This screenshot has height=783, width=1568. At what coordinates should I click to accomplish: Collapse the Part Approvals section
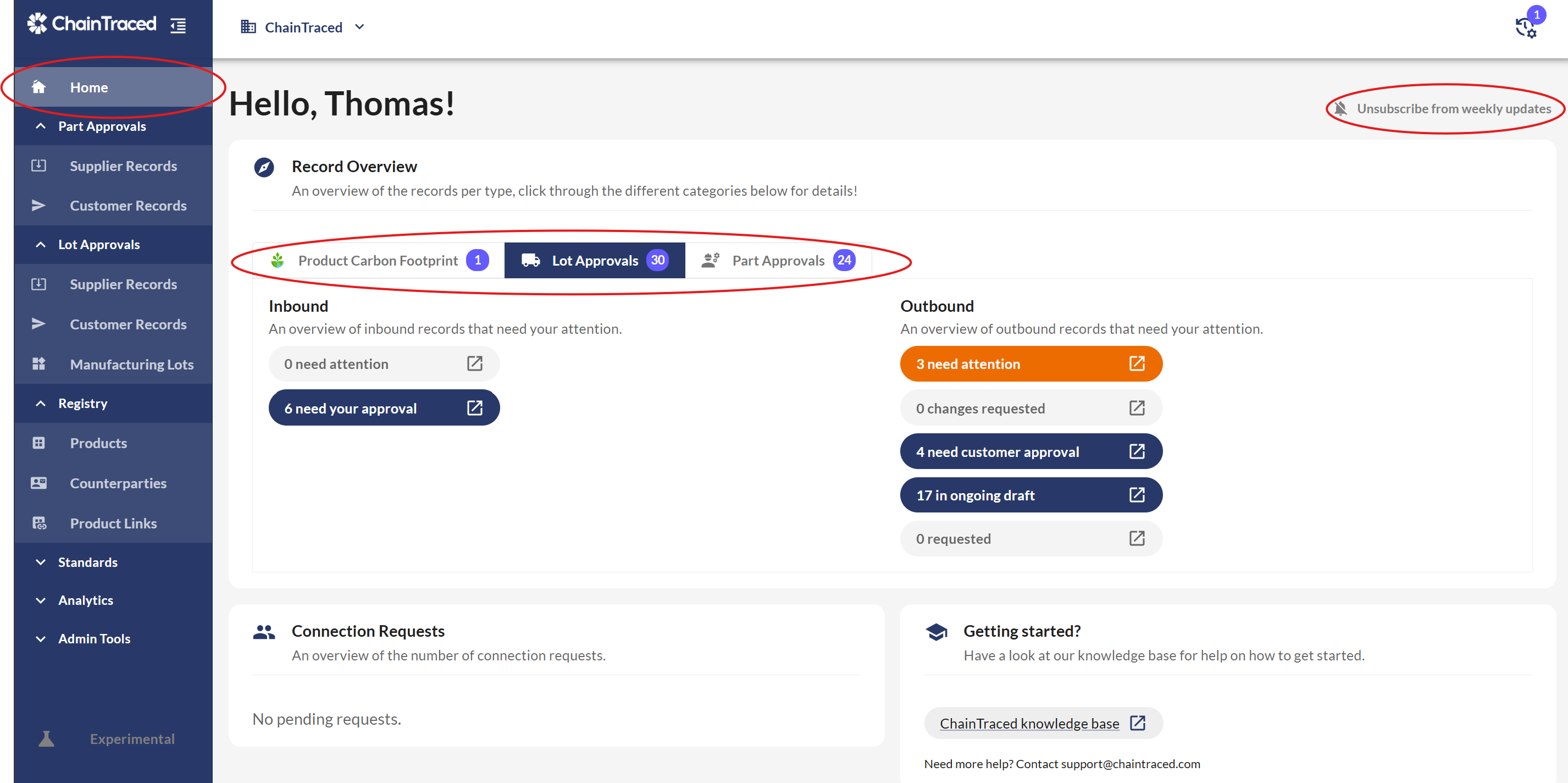point(41,126)
